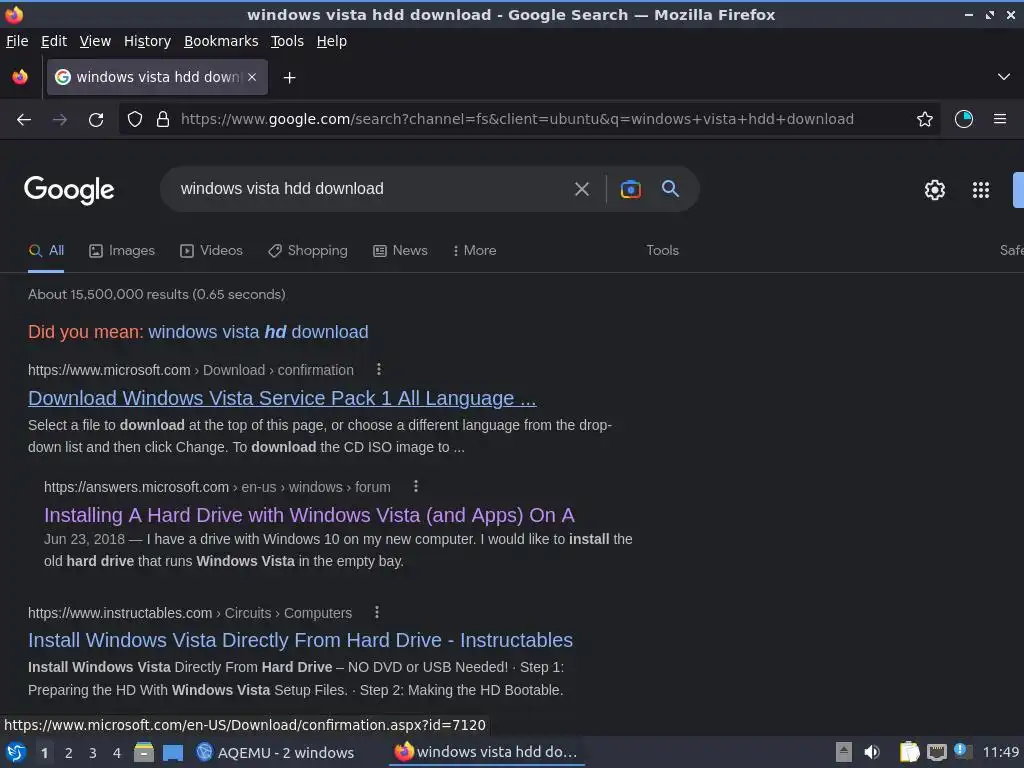Open options for instructables.com result

[x=377, y=613]
